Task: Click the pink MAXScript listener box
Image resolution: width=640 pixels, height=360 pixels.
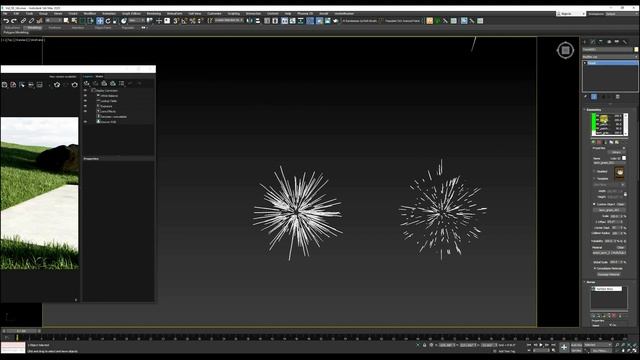Action: (13, 345)
